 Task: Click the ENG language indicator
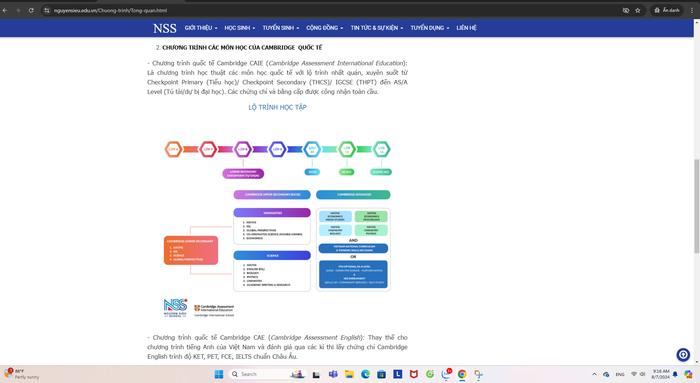(620, 374)
